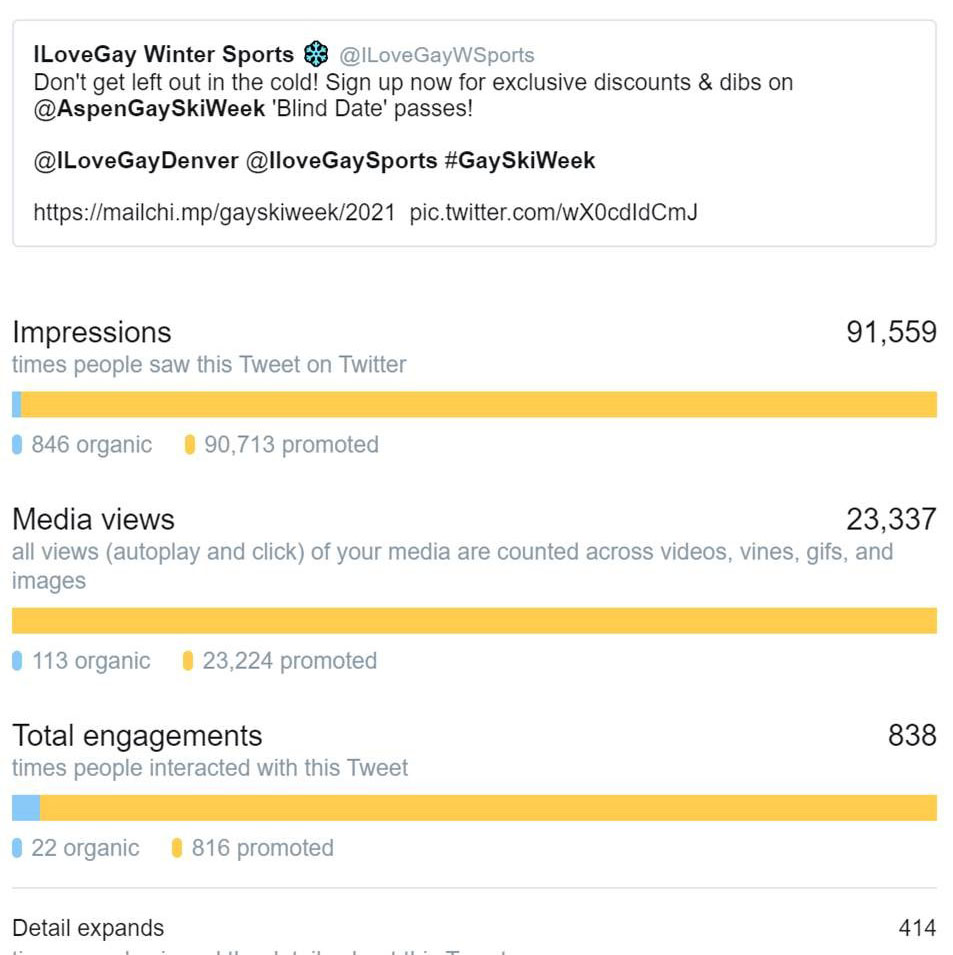The height and width of the screenshot is (955, 953).
Task: Click the Impressions progress bar
Action: click(474, 404)
